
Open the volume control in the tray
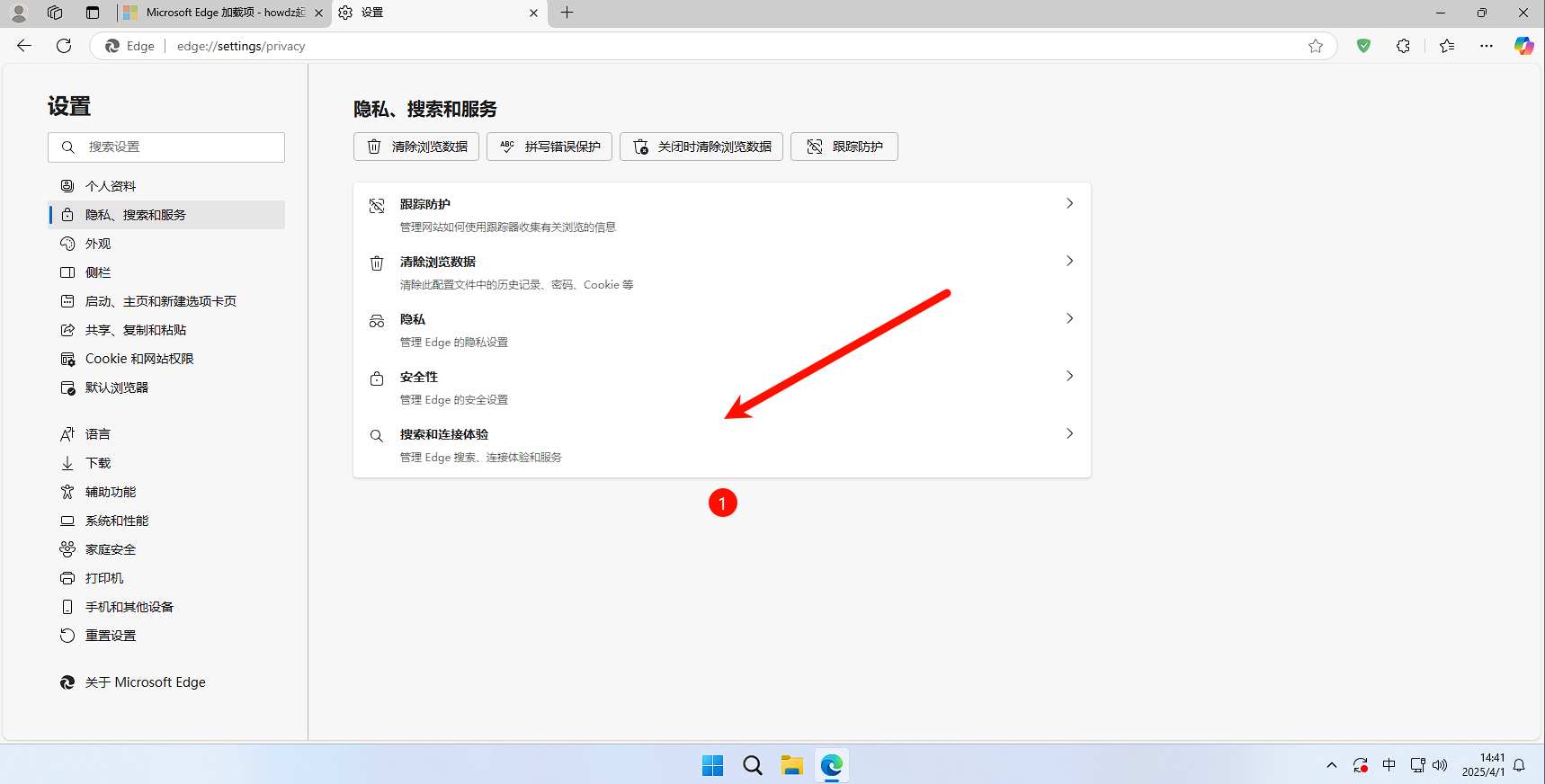1440,765
